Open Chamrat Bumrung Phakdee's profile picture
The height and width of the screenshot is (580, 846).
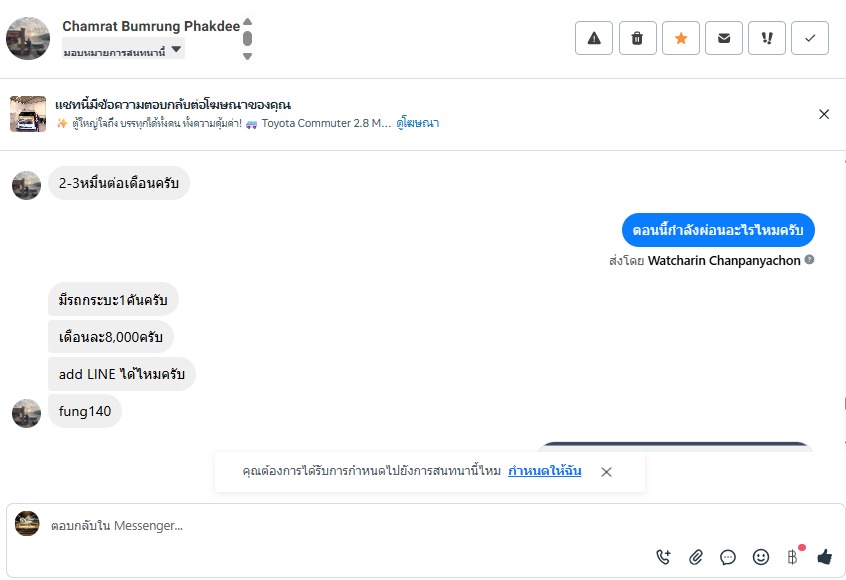(x=28, y=38)
